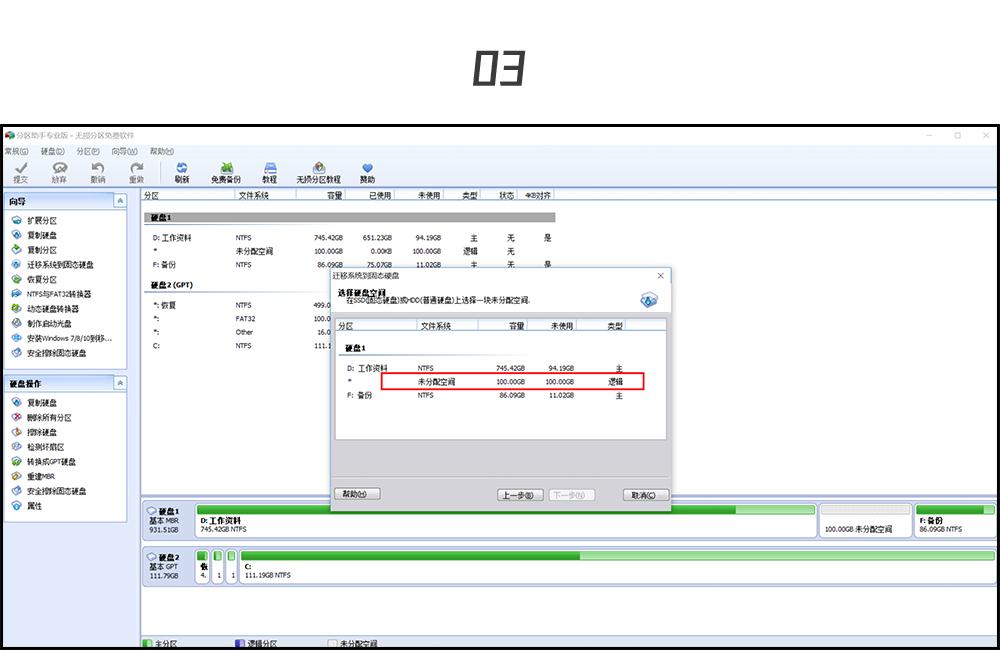Select the F: 备份 row in the dialog
Screen dimensions: 1000x650
[501, 395]
